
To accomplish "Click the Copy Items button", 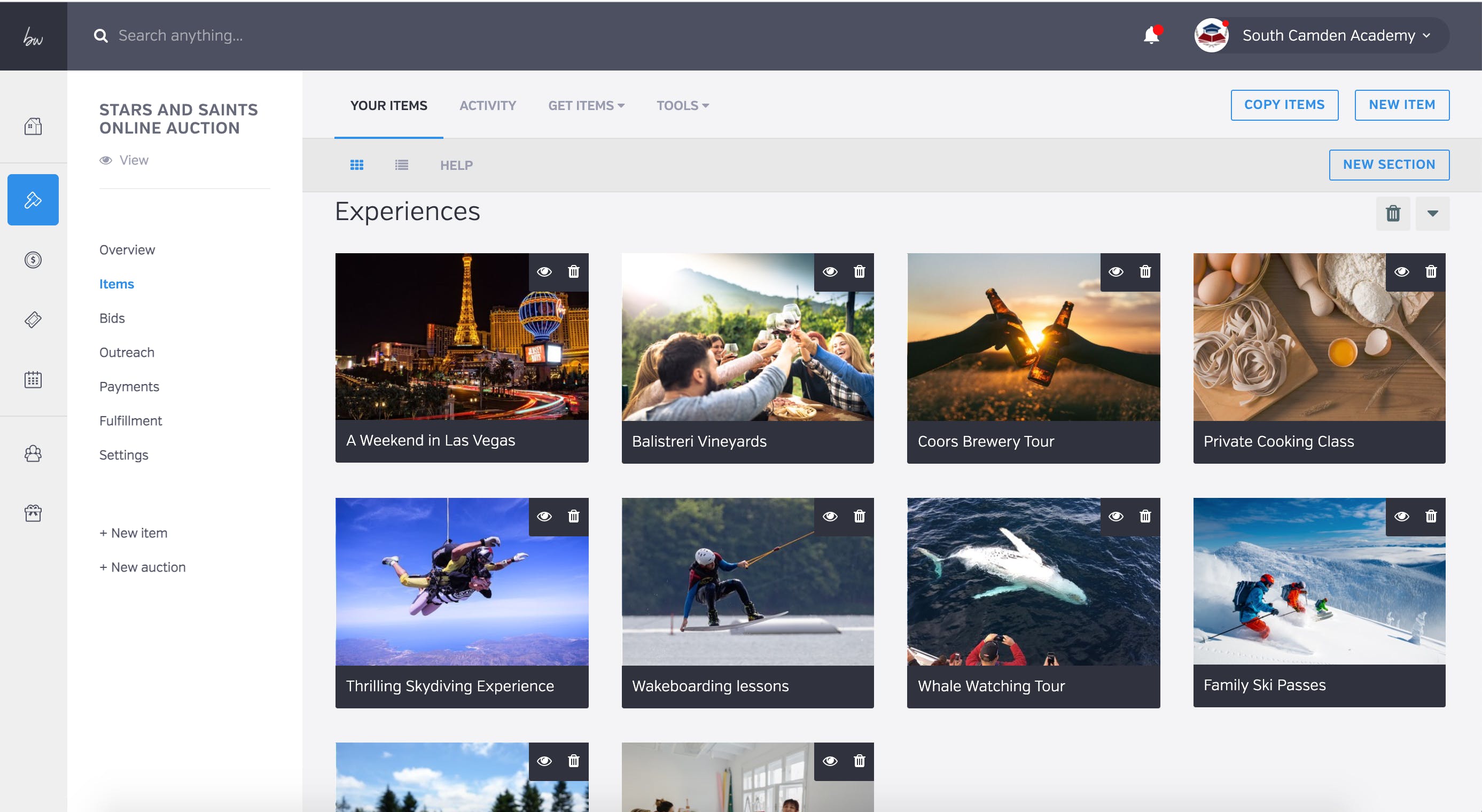I will coord(1284,105).
